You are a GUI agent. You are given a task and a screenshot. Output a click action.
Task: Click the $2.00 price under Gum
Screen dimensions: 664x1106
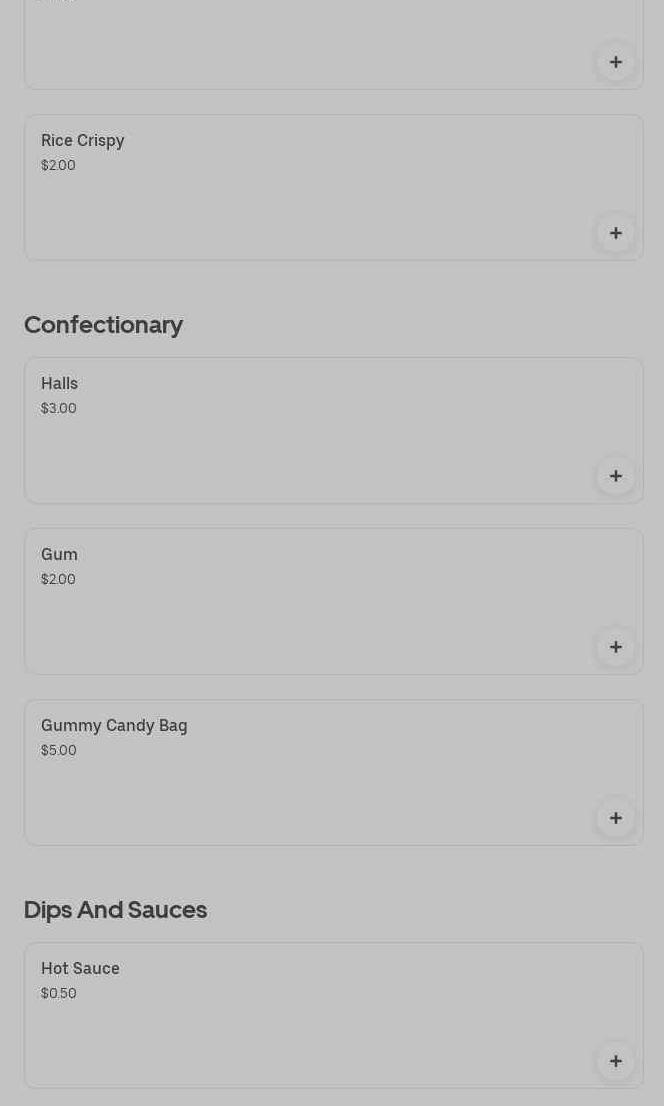58,579
